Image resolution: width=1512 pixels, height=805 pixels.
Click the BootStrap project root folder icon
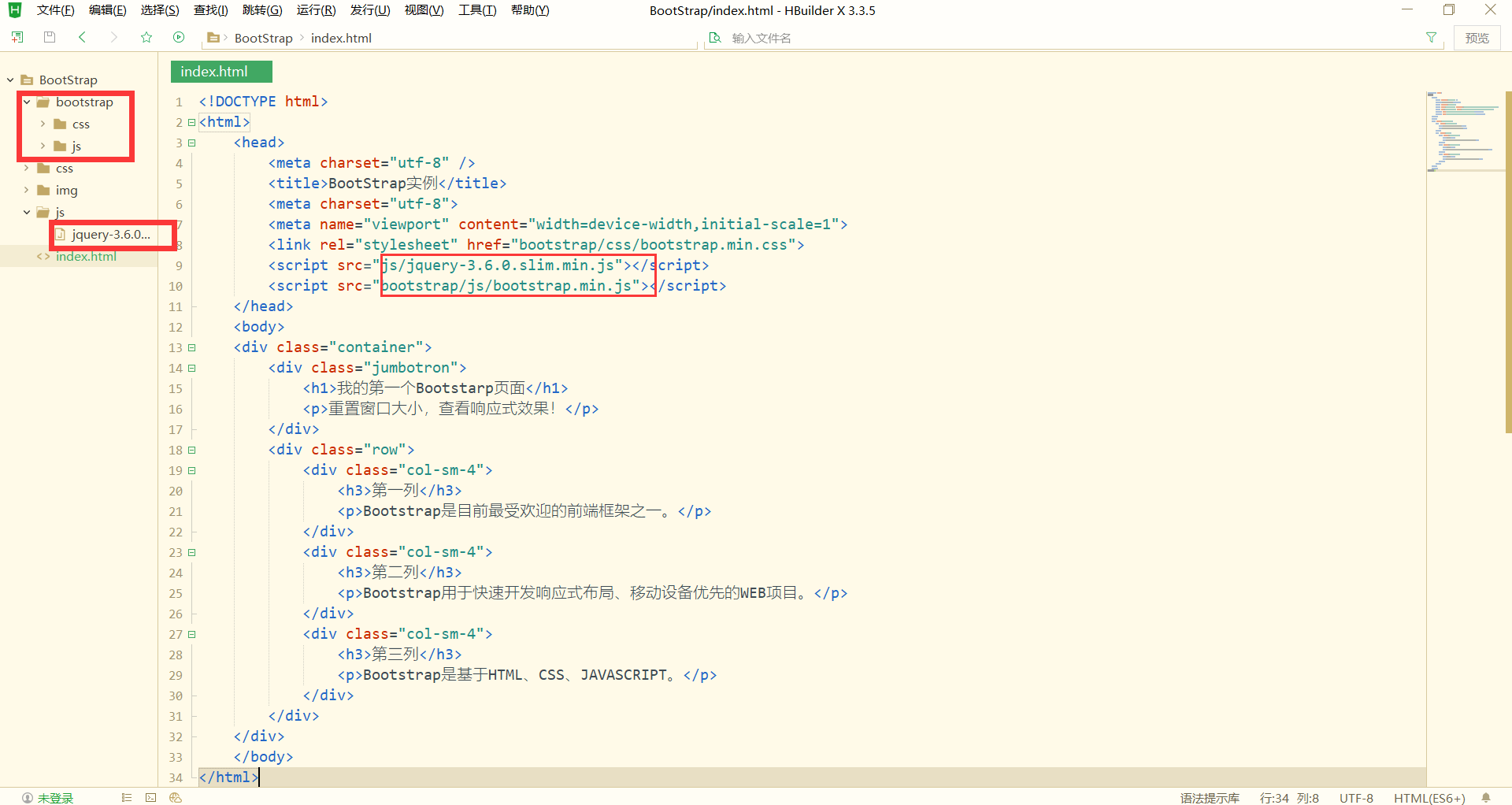27,80
